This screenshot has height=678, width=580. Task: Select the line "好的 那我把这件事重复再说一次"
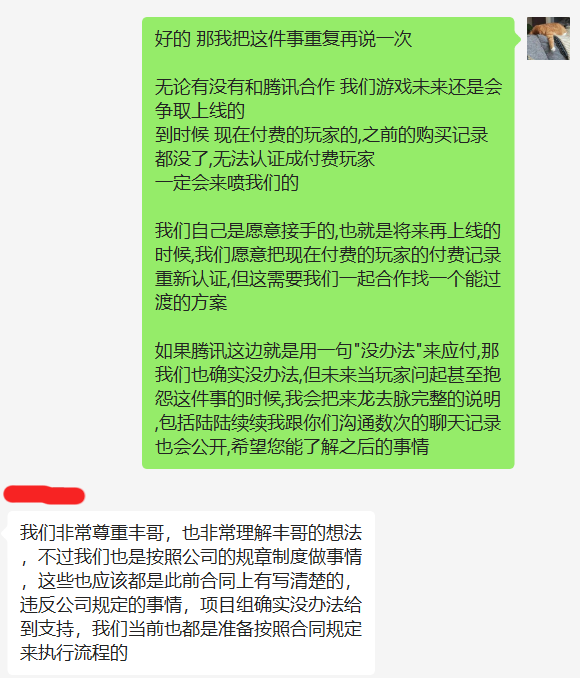283,39
